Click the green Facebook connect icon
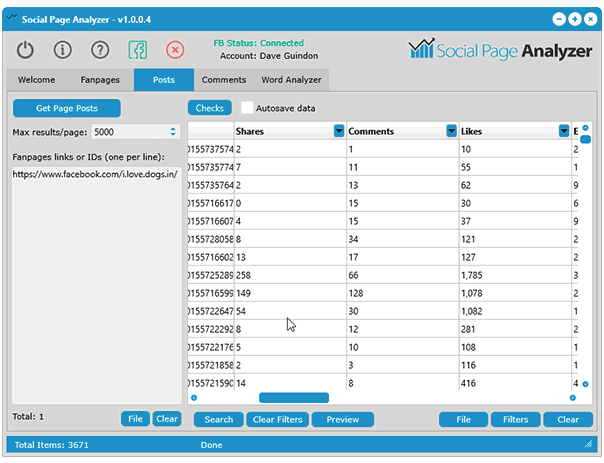 point(138,50)
